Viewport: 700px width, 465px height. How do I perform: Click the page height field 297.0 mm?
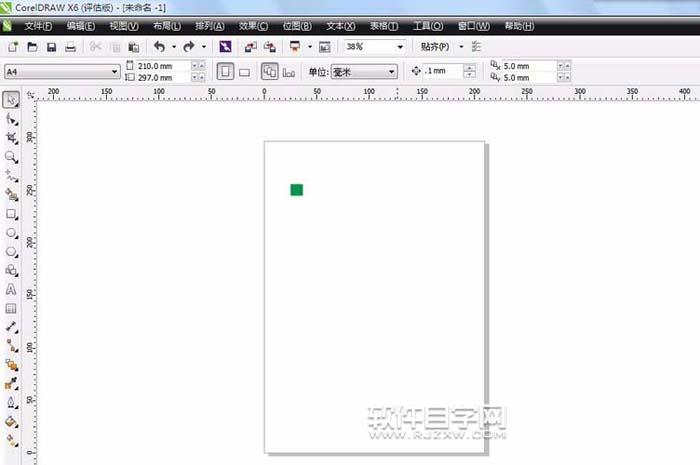[163, 78]
